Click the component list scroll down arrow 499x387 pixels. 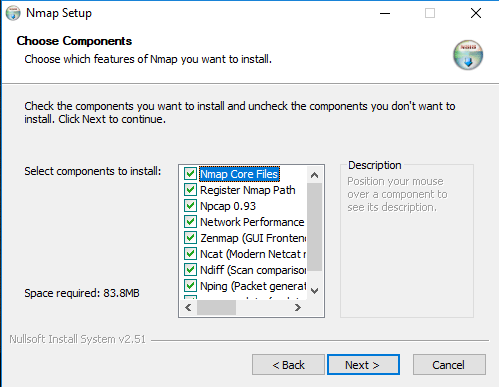click(x=314, y=291)
